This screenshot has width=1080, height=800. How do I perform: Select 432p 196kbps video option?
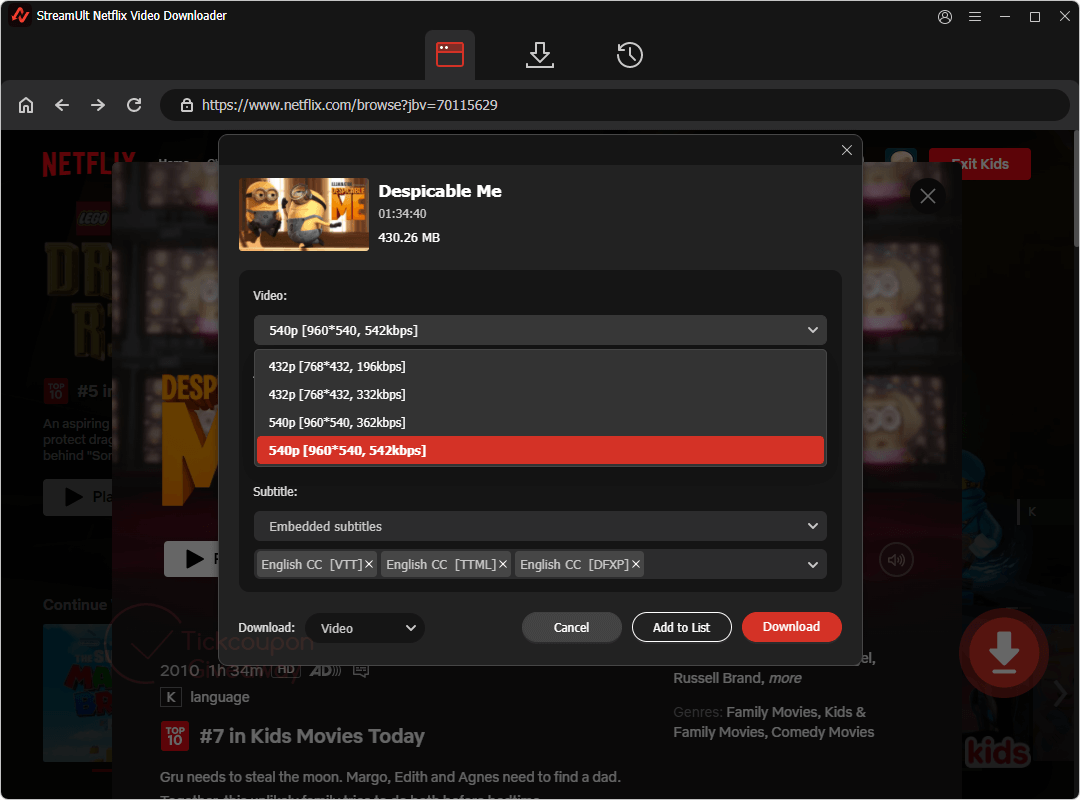tap(540, 366)
